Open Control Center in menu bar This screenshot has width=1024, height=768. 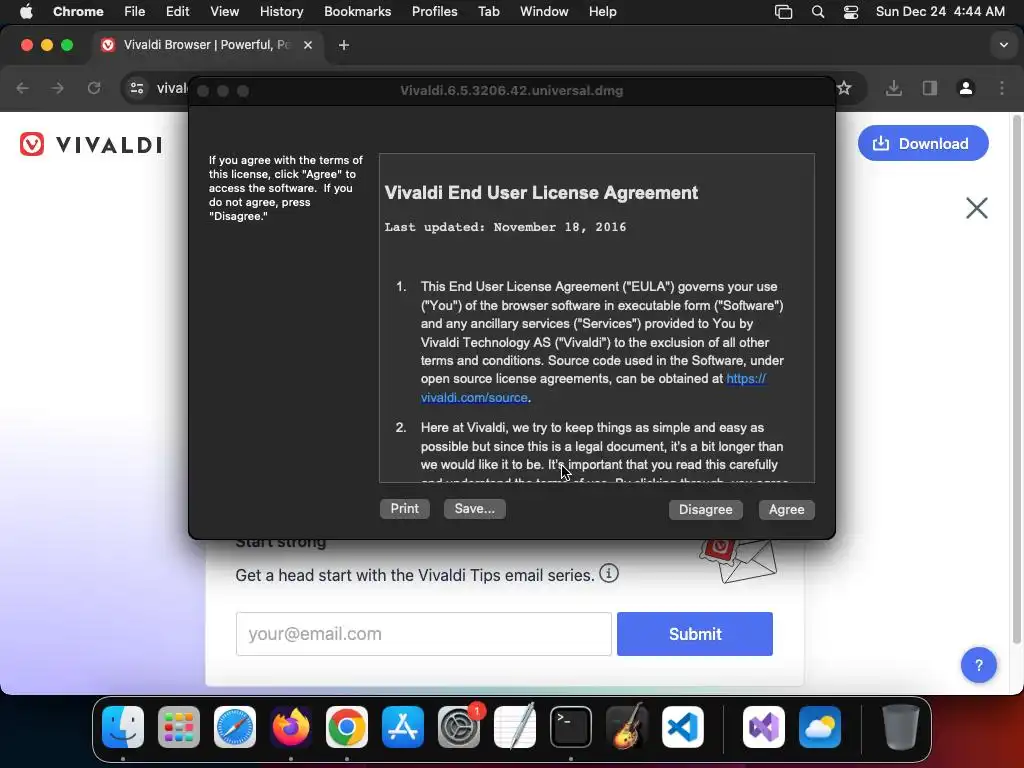[851, 12]
